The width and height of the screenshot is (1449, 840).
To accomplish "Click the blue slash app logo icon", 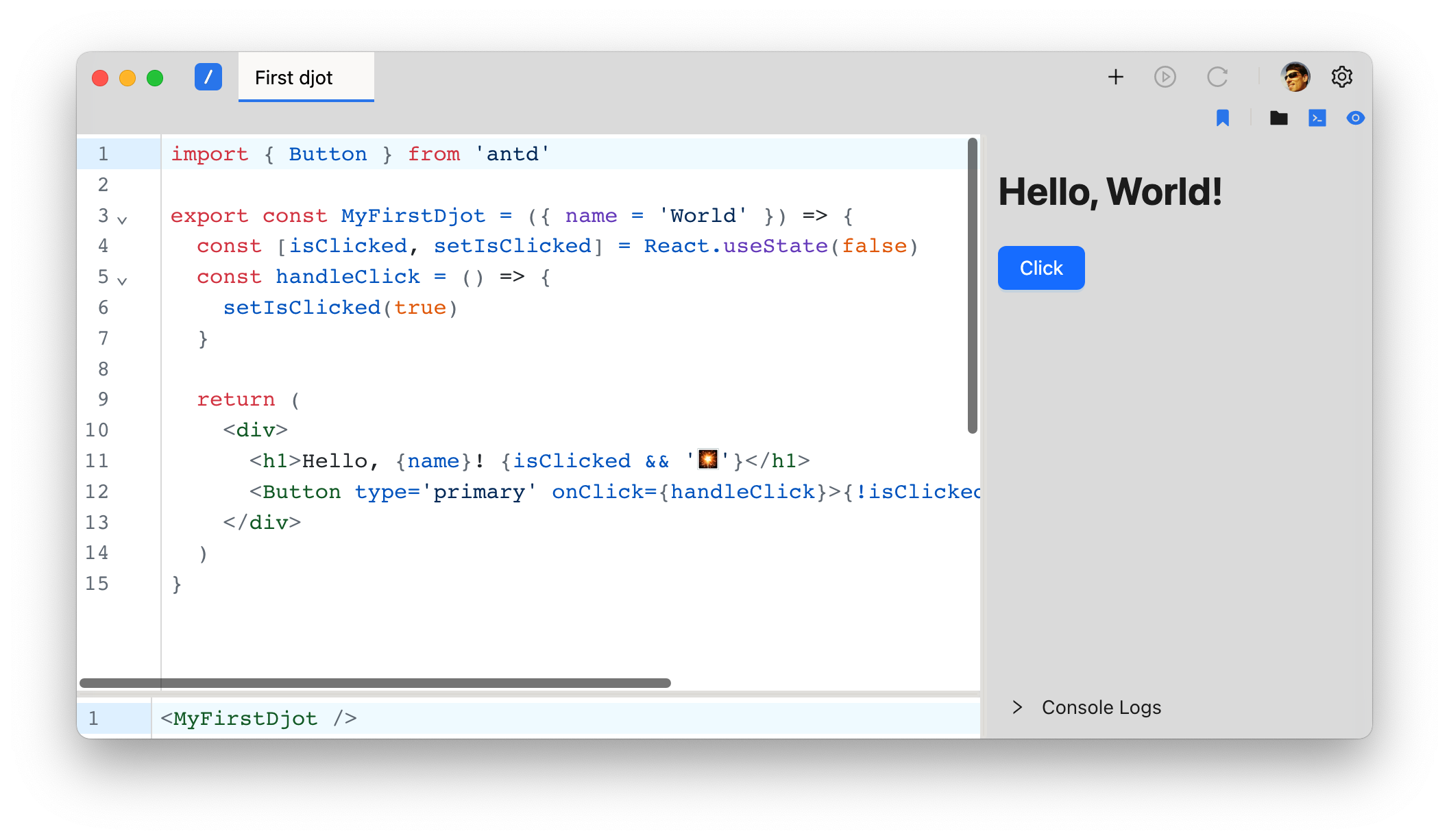I will click(208, 77).
